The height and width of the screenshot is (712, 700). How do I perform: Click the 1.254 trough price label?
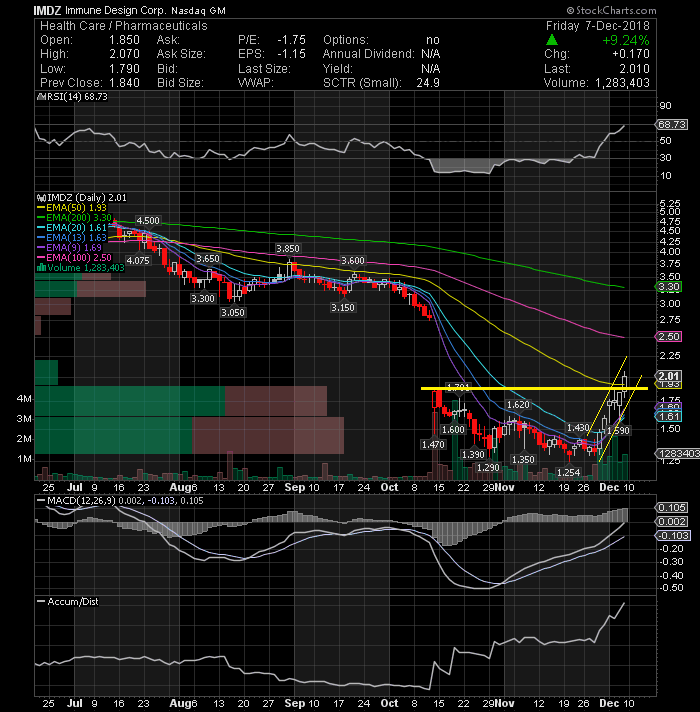[x=568, y=472]
